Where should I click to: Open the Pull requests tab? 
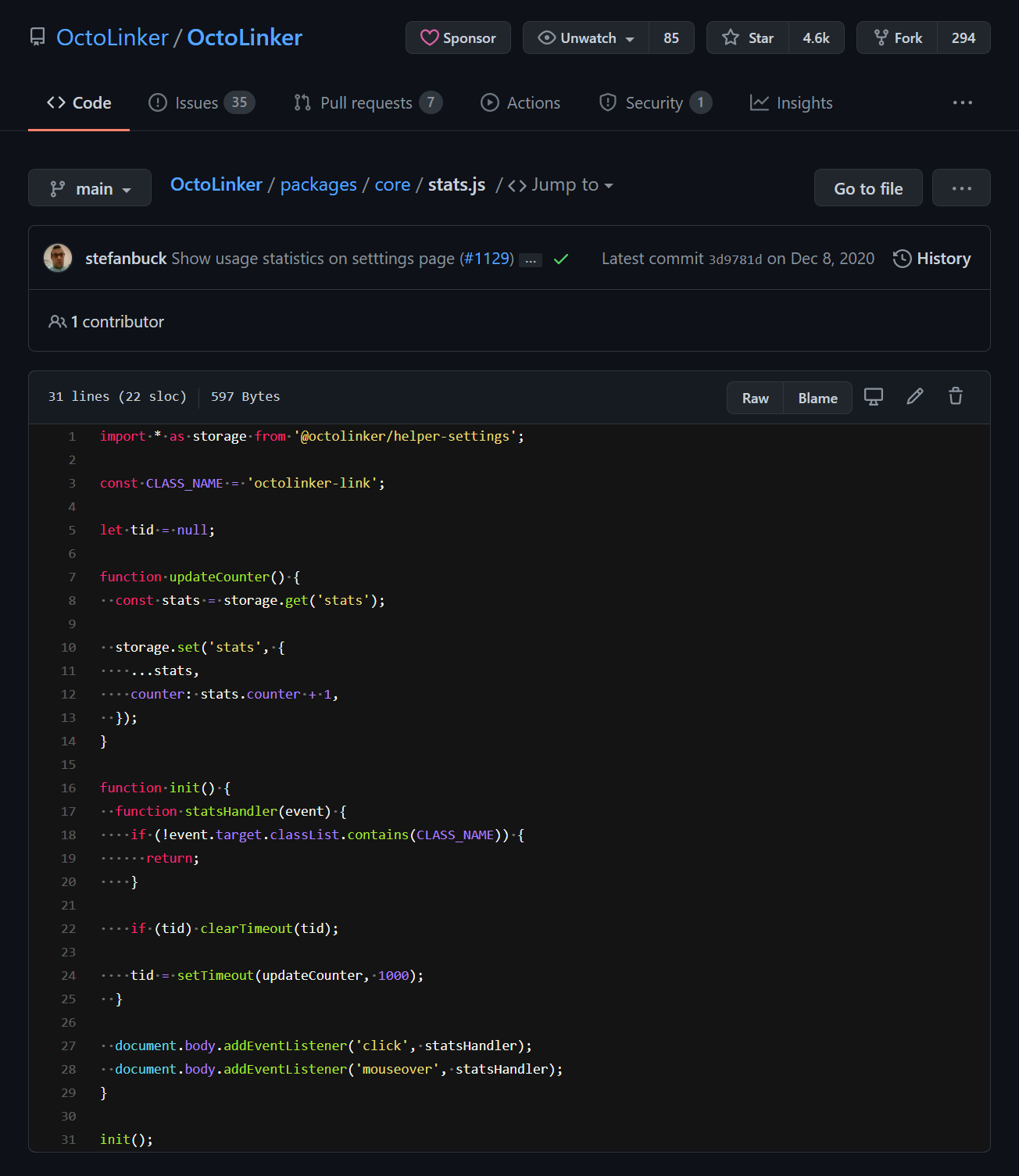click(x=367, y=102)
